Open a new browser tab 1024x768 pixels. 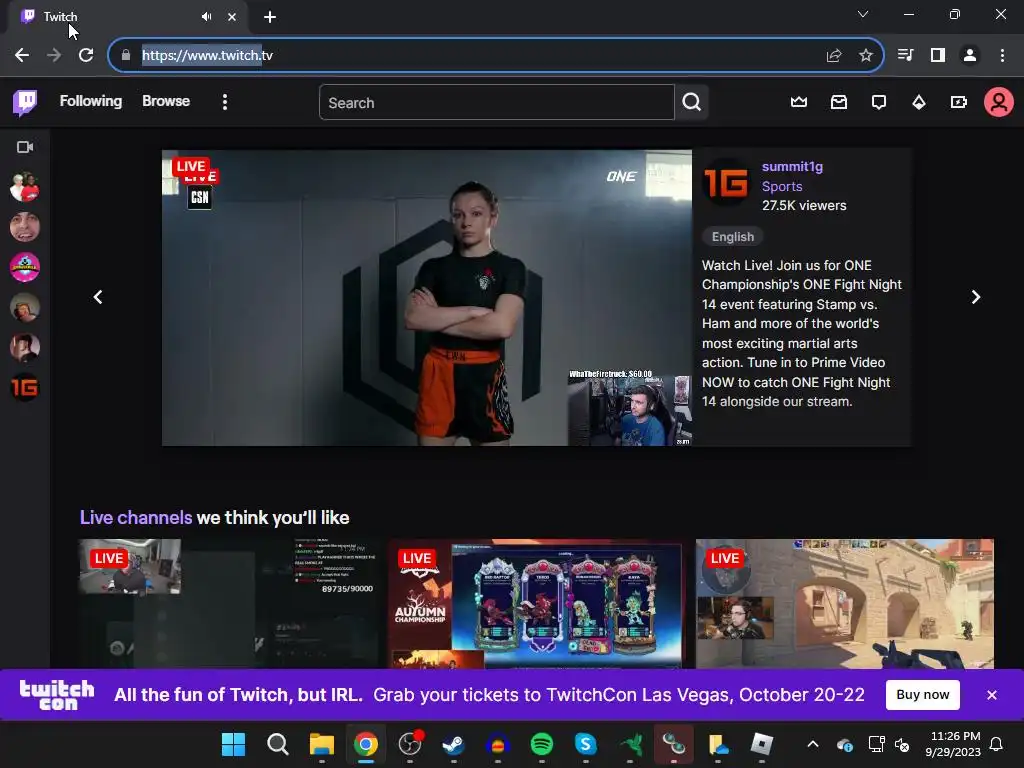point(270,17)
